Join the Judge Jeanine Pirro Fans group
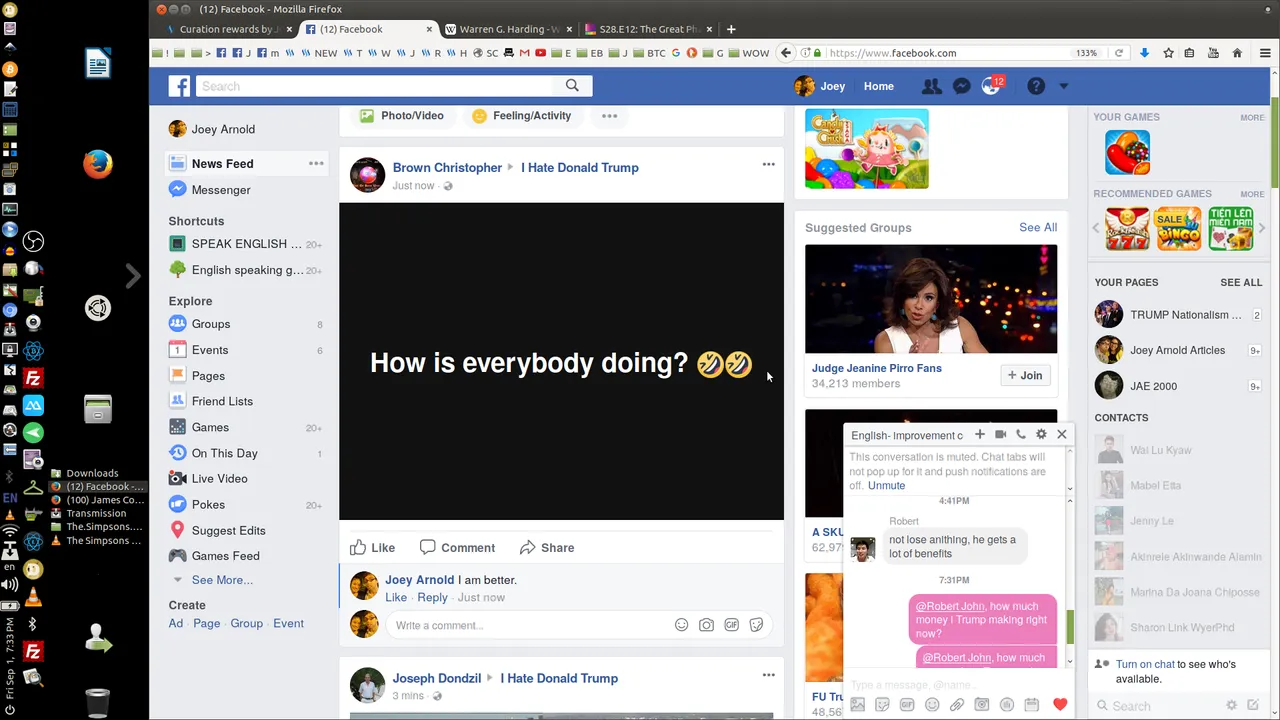The width and height of the screenshot is (1280, 720). tap(1025, 375)
